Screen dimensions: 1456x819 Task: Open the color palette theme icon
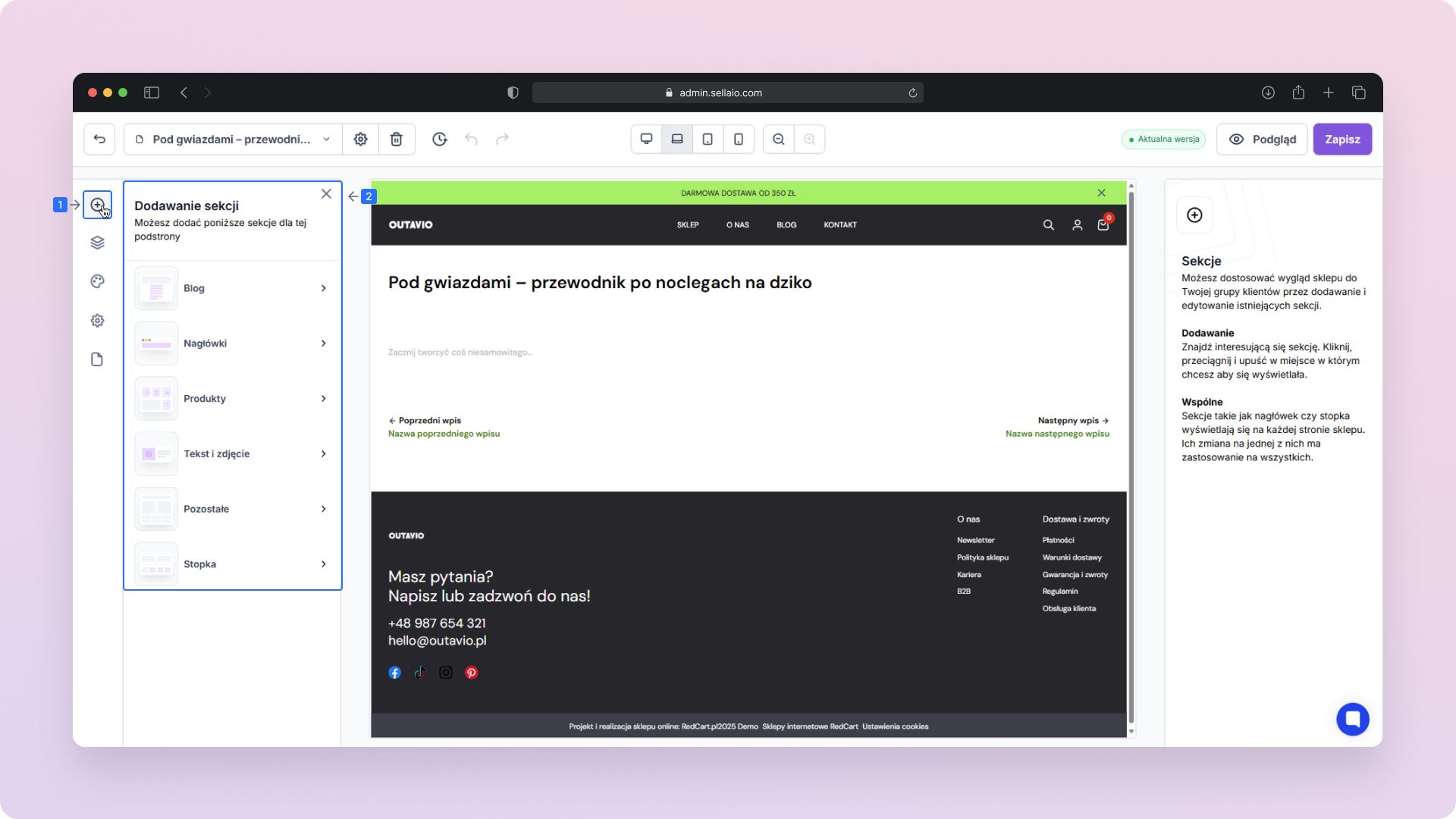click(97, 281)
